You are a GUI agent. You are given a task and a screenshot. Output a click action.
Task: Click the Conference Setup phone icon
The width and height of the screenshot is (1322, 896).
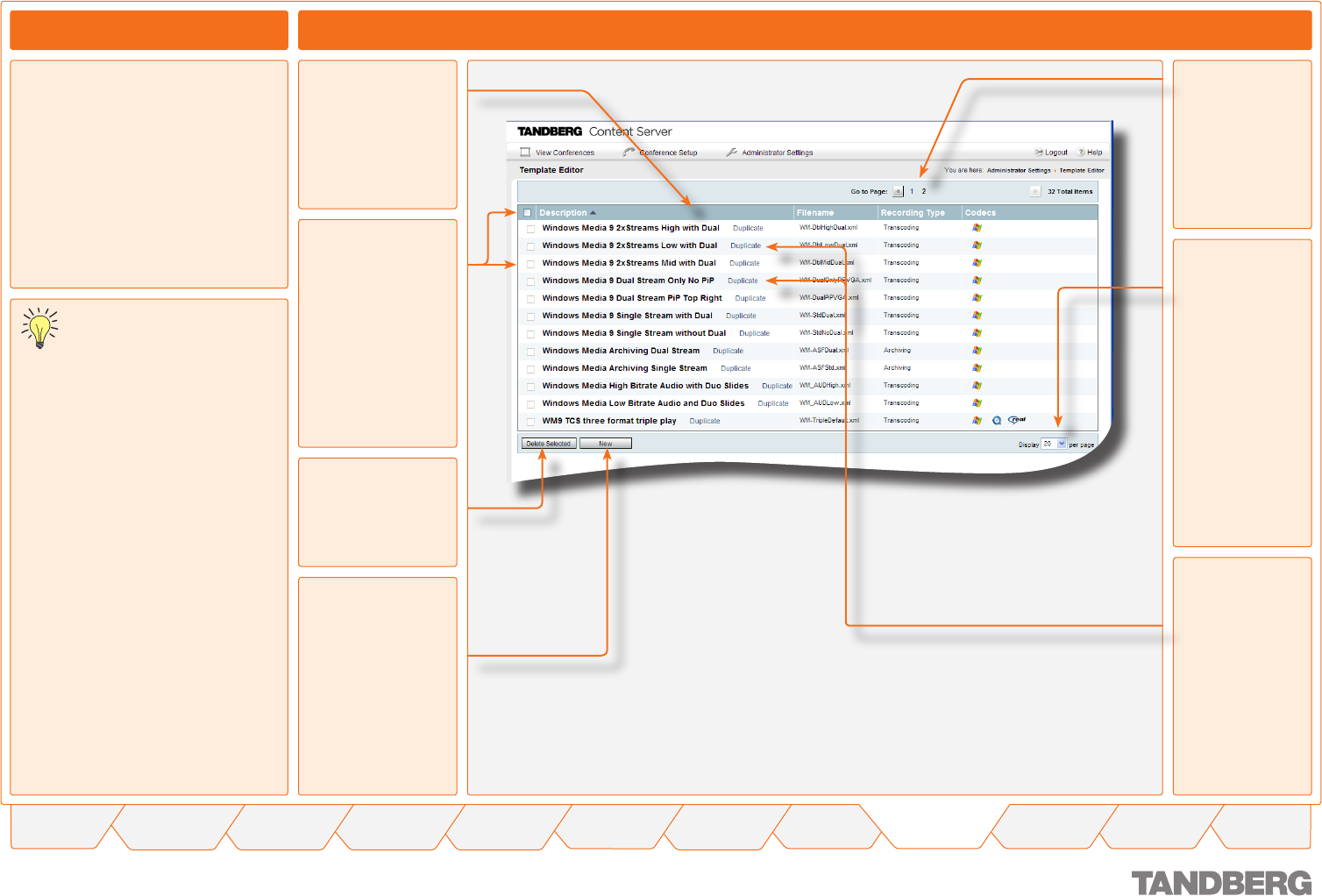629,152
